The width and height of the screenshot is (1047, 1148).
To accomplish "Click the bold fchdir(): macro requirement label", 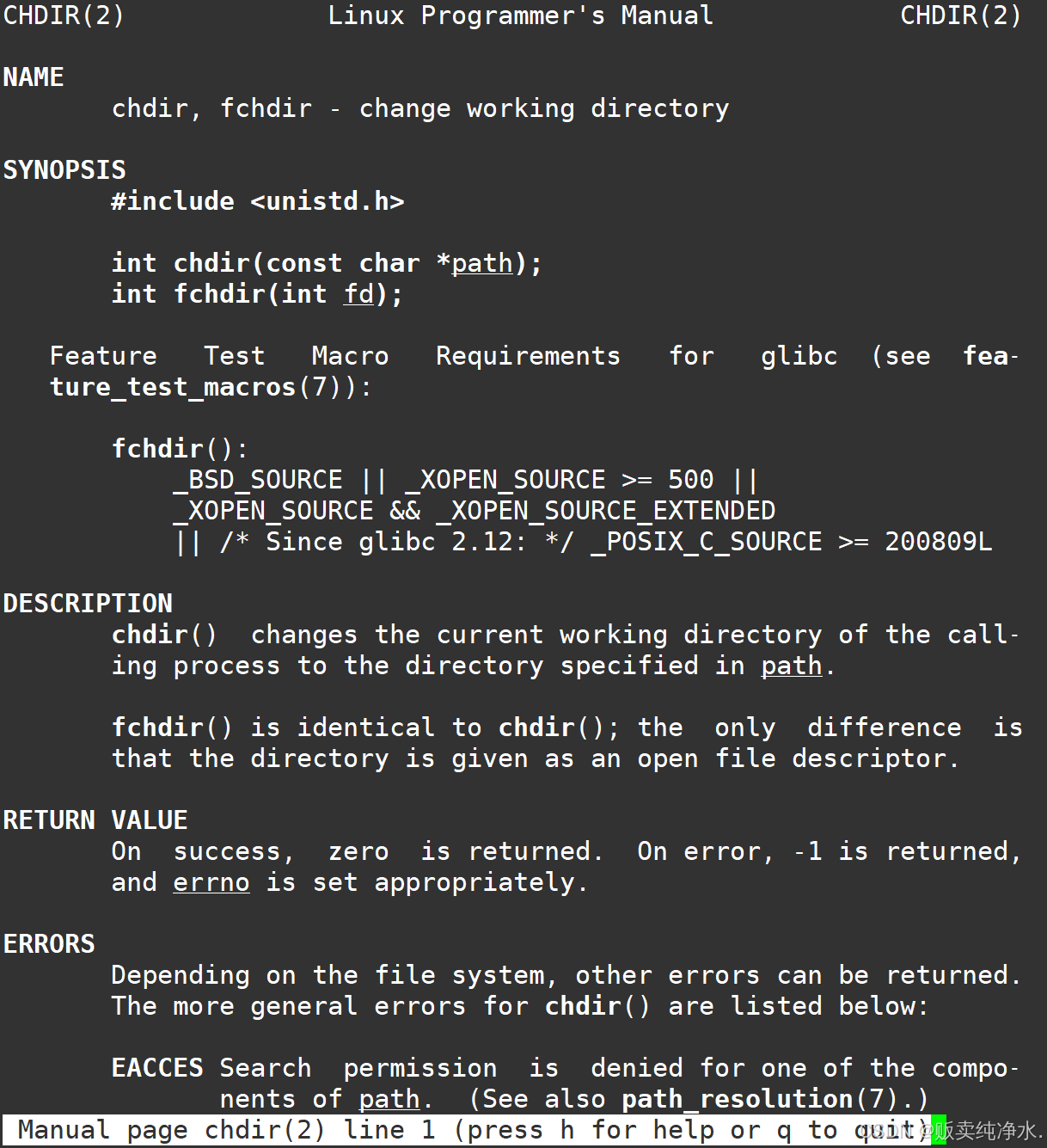I will (x=180, y=449).
